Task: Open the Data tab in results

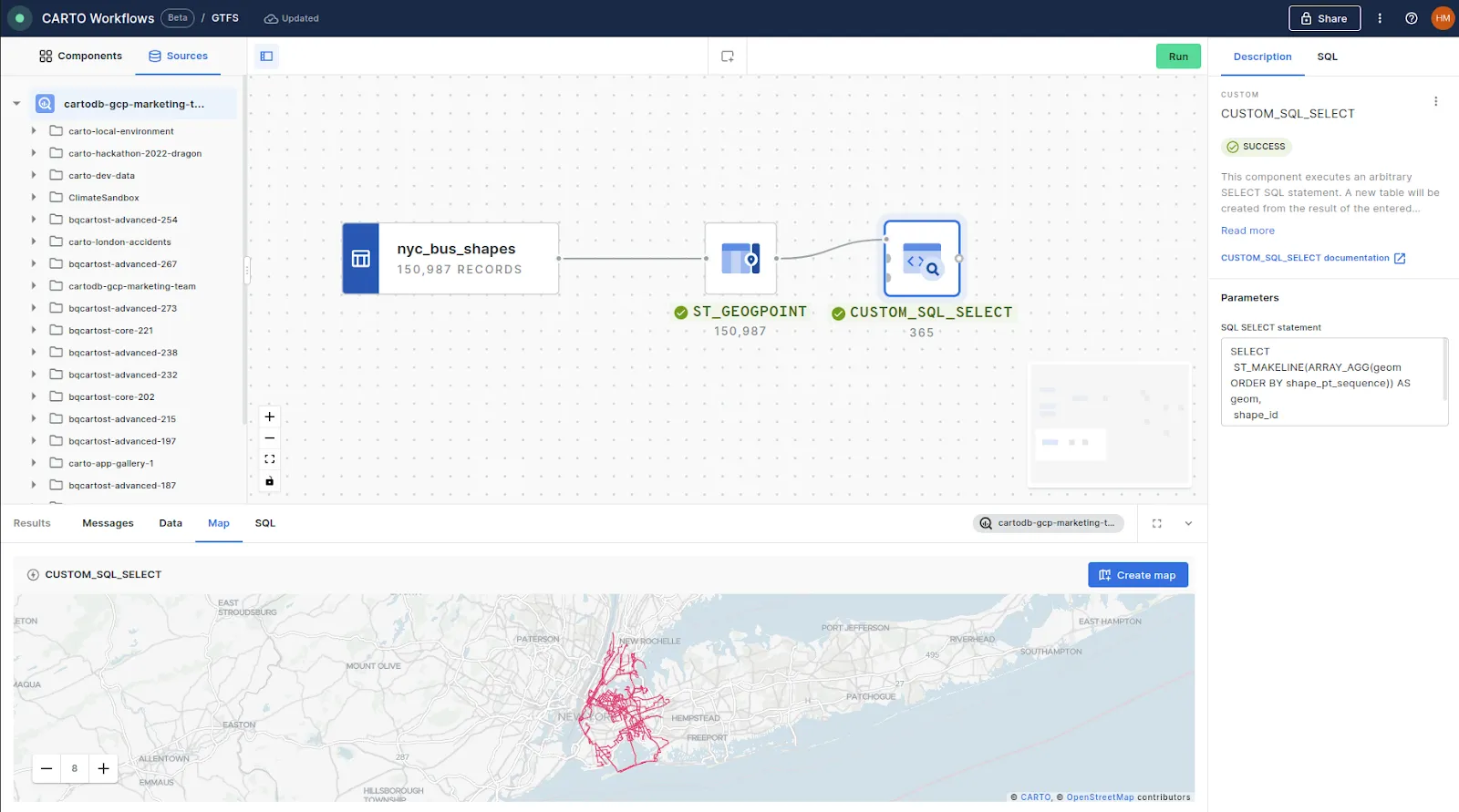Action: [171, 523]
